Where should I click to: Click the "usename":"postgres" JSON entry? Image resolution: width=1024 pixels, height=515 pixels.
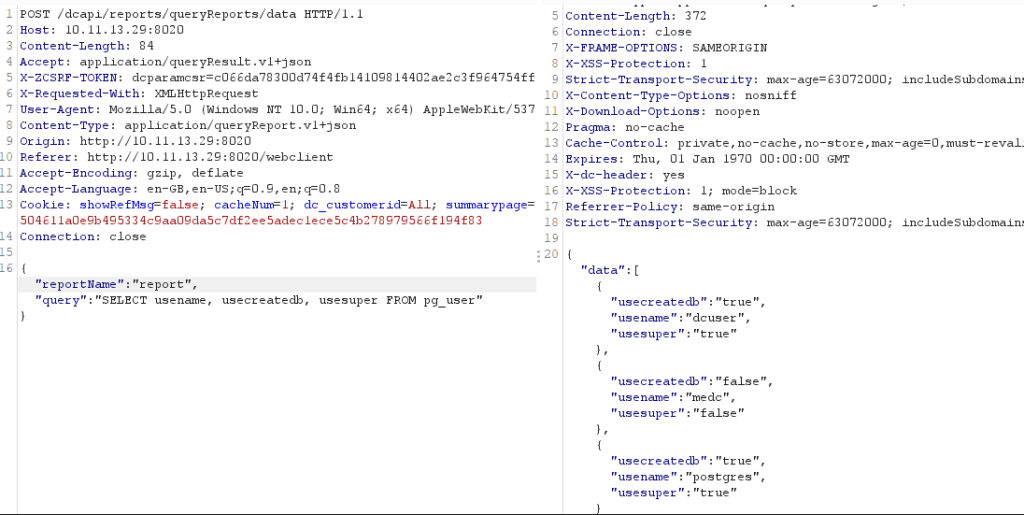coord(678,477)
